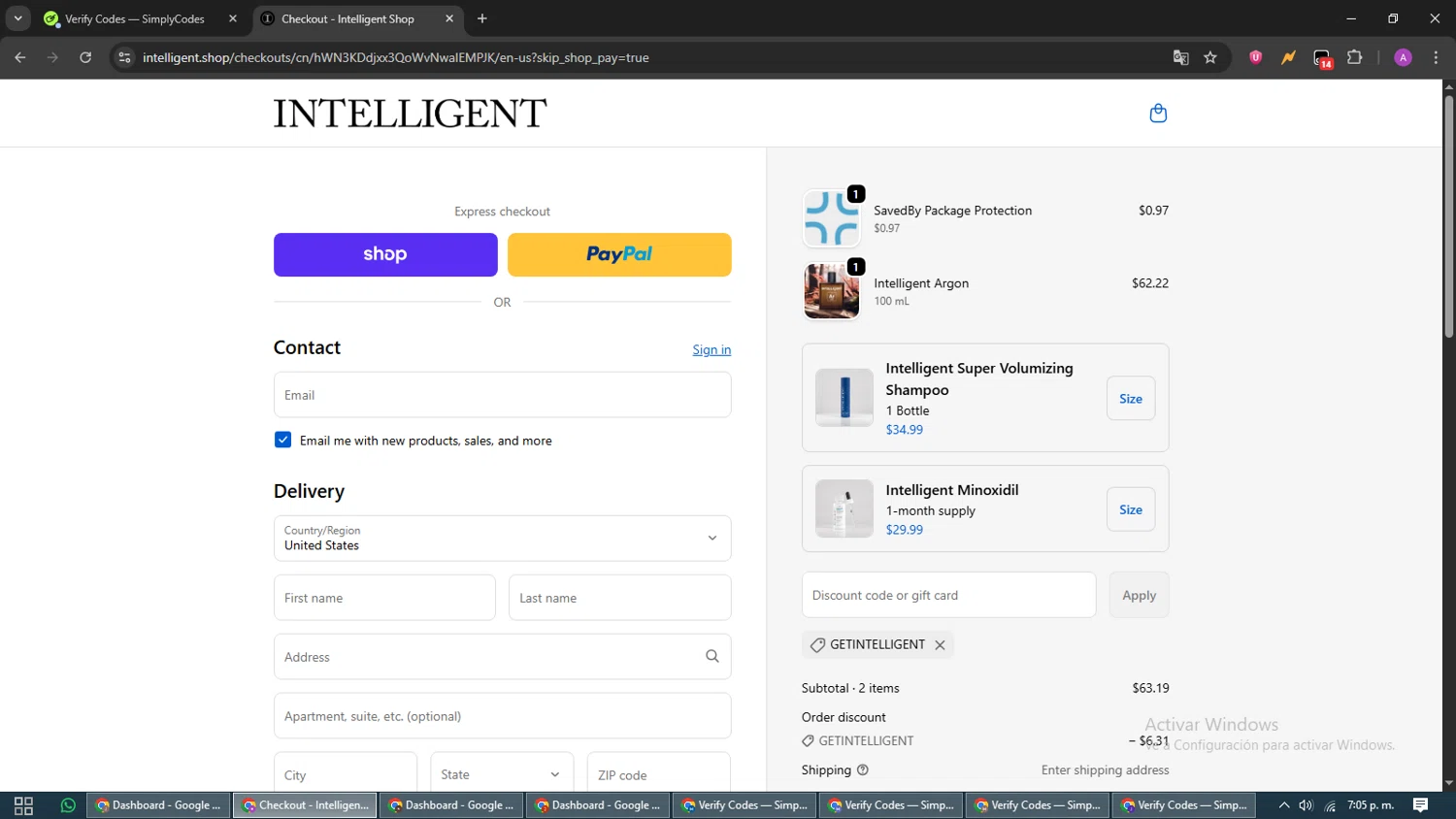
Task: Click the INTELLIGENT logo
Action: click(x=410, y=114)
